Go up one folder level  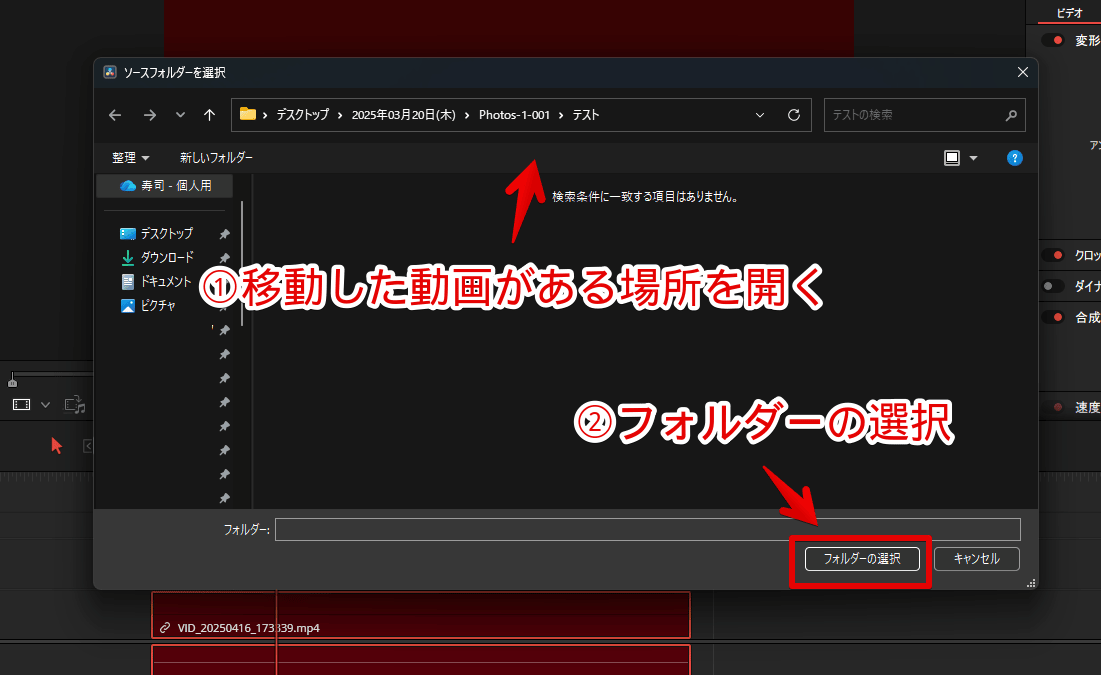(x=209, y=115)
